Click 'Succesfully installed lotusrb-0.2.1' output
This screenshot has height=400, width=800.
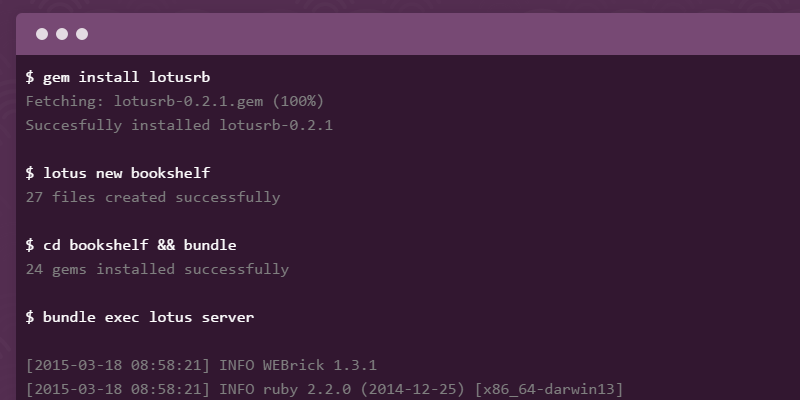click(x=178, y=125)
